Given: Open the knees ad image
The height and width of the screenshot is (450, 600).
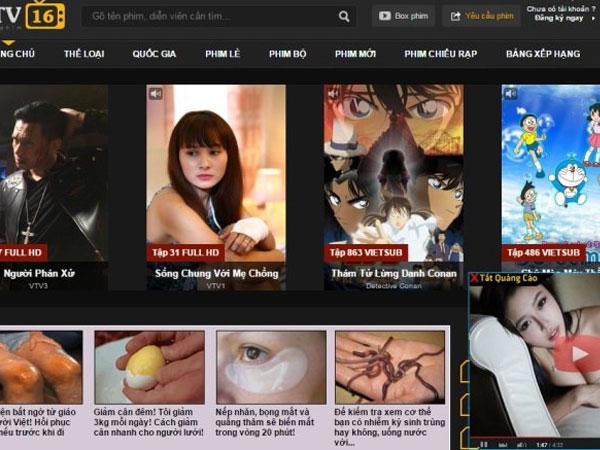Looking at the screenshot, I should [41, 367].
